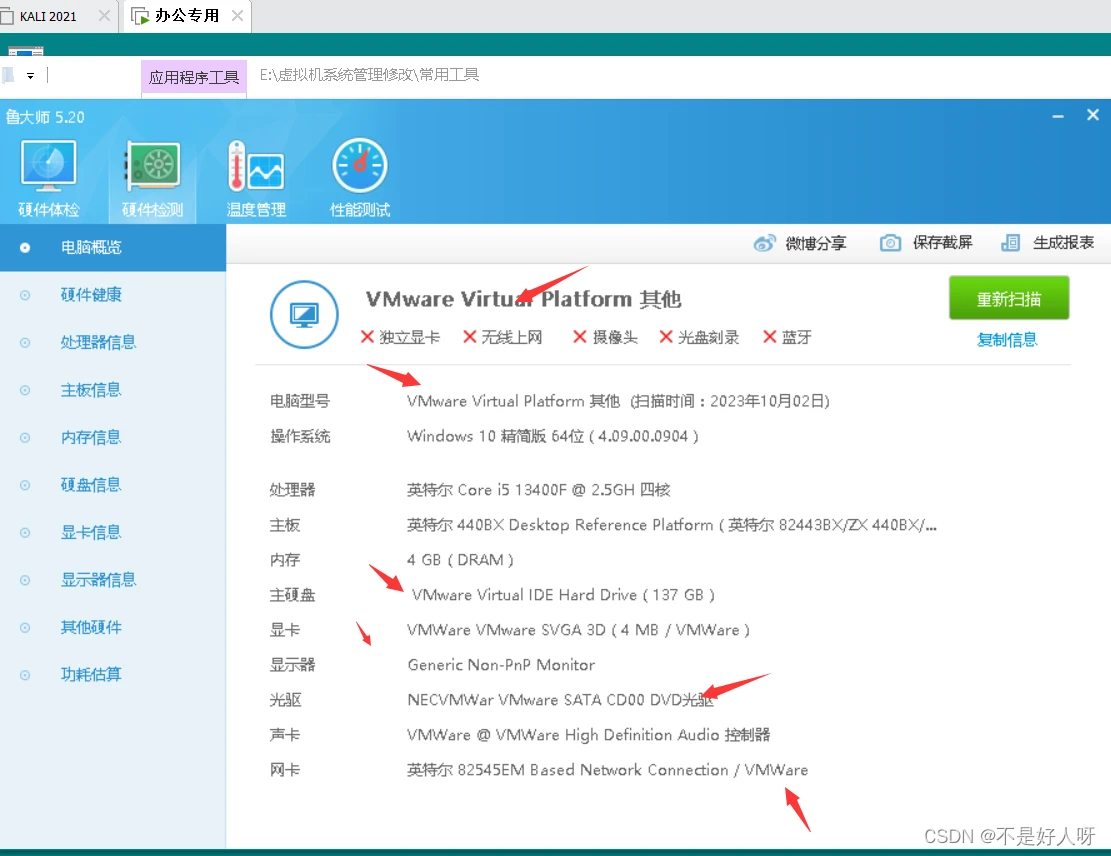Screen dimensions: 1111x856
Task: Click the report icon for 生成报表
Action: click(1010, 243)
